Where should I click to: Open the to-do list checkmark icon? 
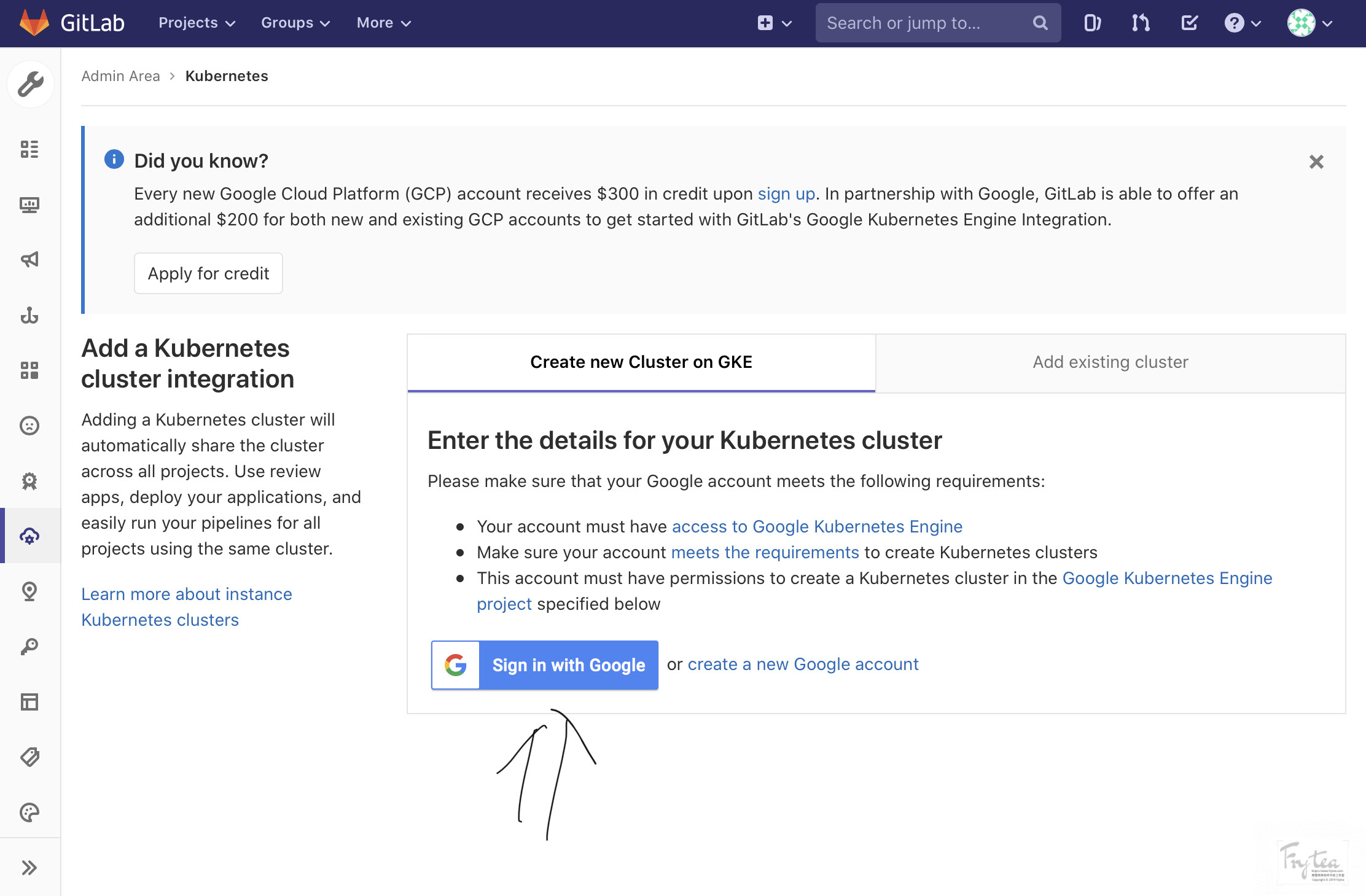tap(1189, 23)
